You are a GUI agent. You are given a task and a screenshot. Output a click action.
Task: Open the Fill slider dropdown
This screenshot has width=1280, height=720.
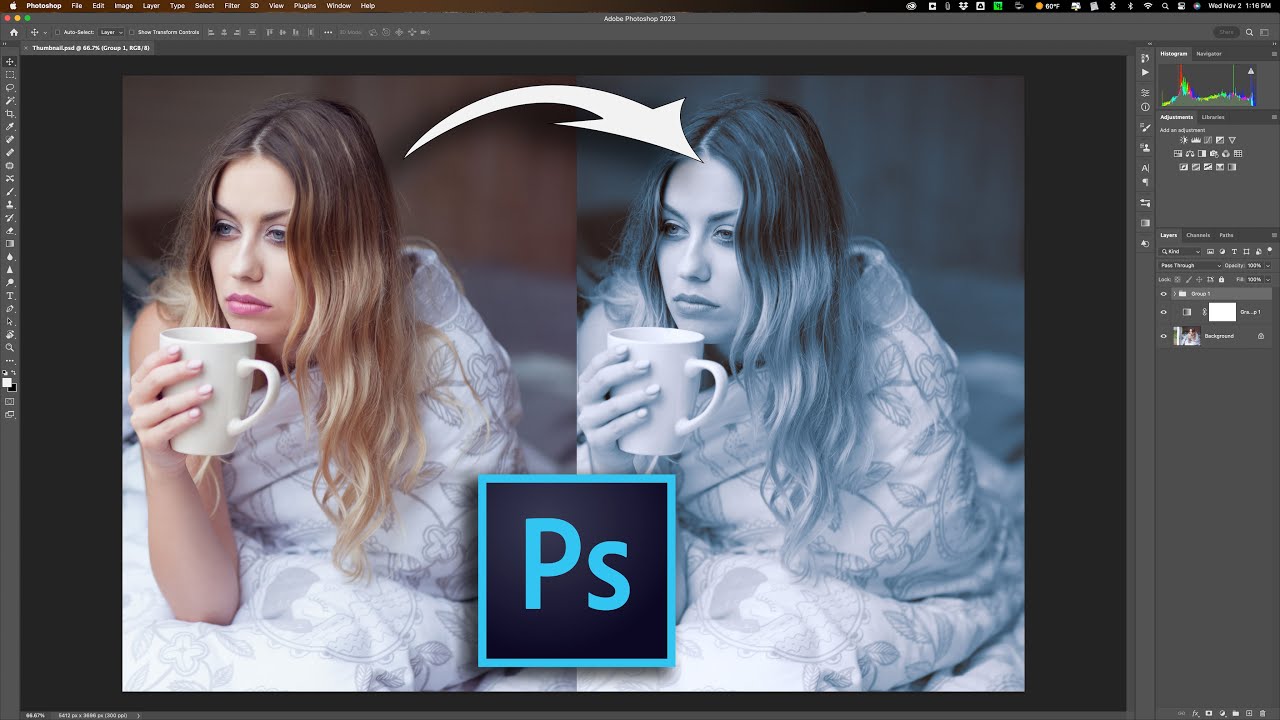click(x=1268, y=279)
